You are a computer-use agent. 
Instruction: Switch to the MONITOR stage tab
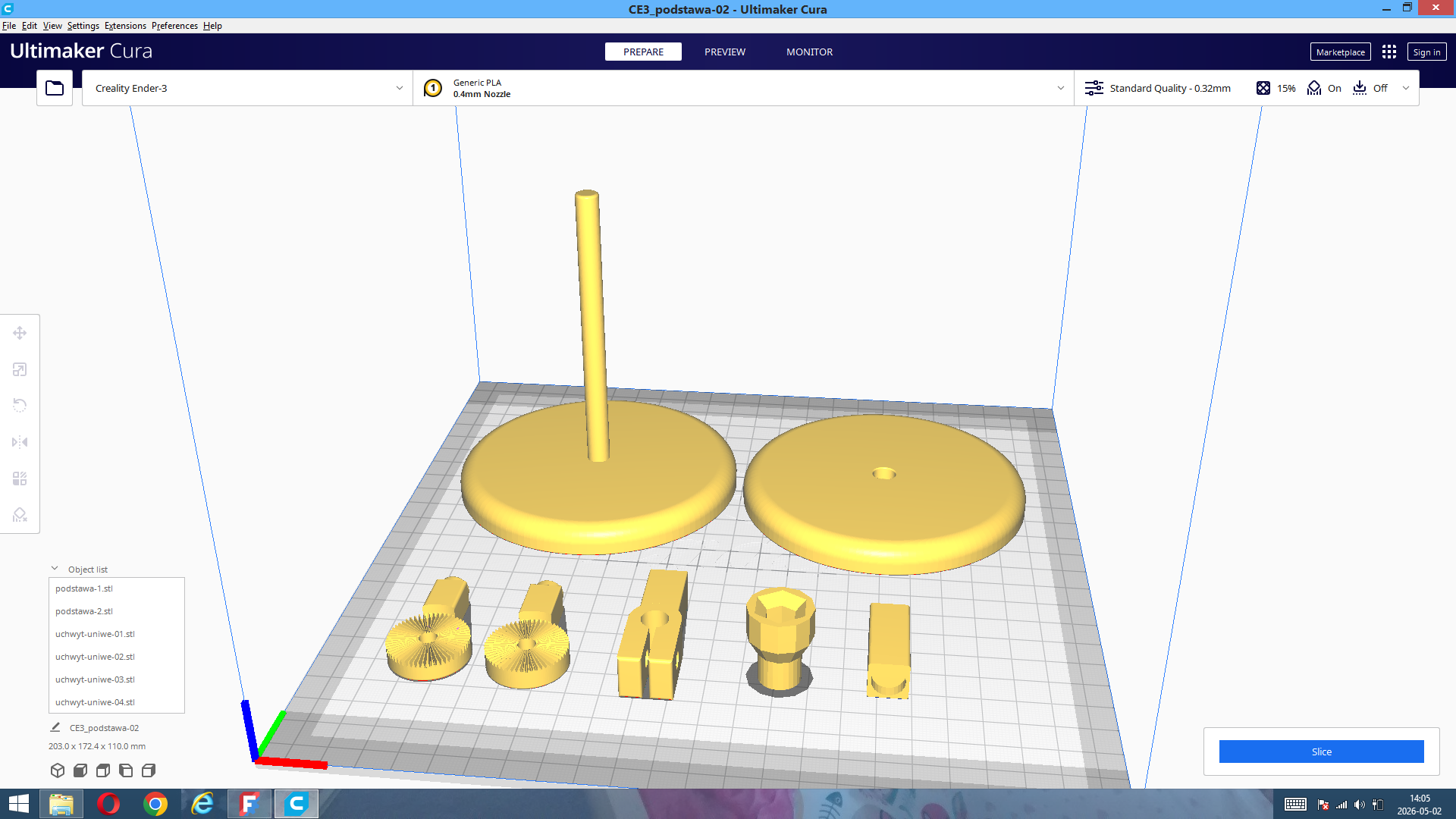[x=809, y=52]
